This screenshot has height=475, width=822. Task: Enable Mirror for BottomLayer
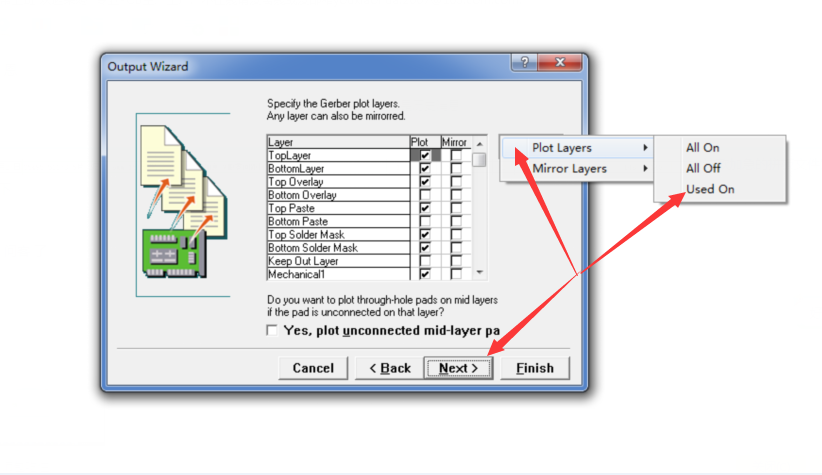(x=456, y=169)
